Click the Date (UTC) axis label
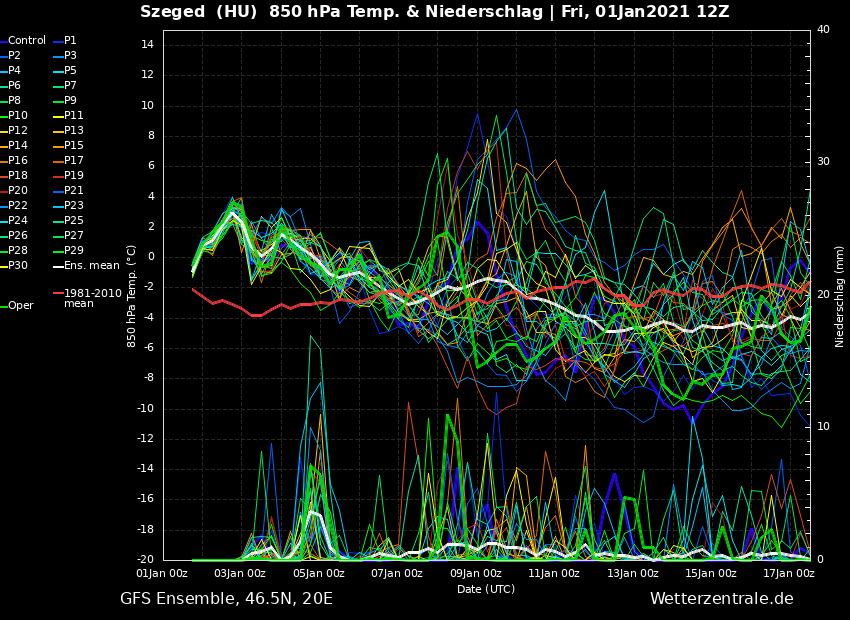The width and height of the screenshot is (850, 620). tap(486, 589)
